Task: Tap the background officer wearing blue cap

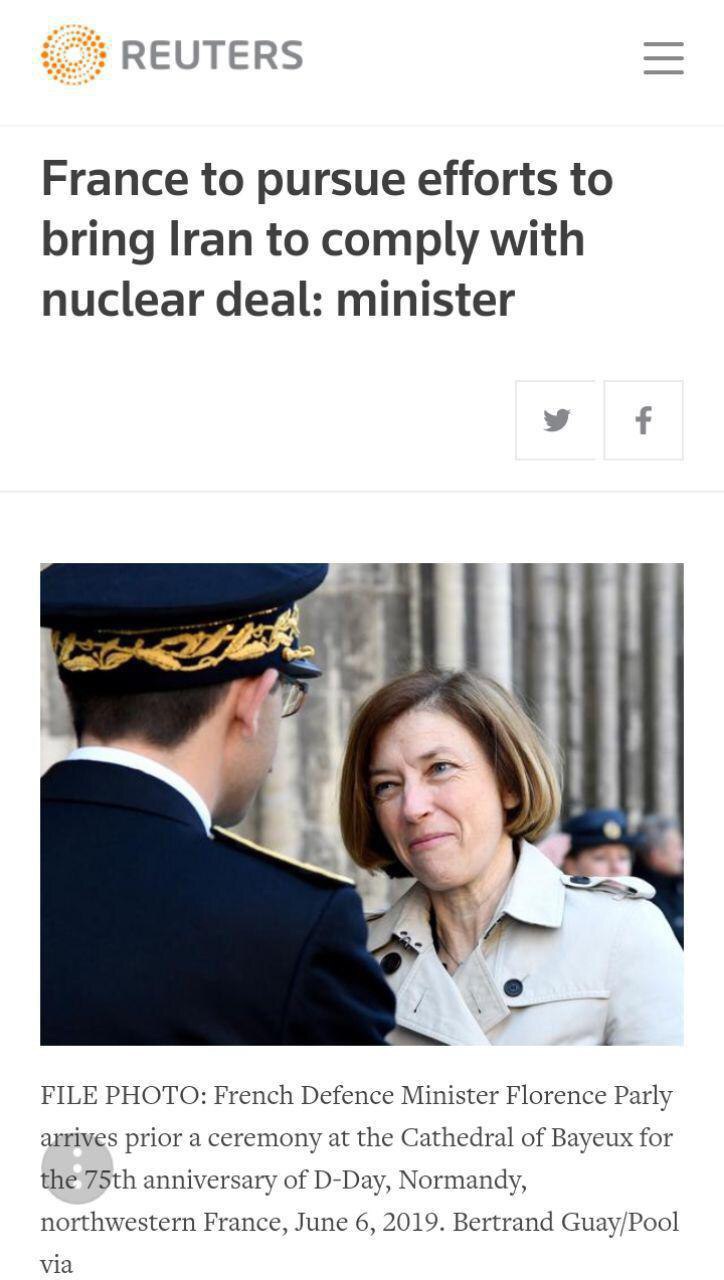Action: coord(598,845)
